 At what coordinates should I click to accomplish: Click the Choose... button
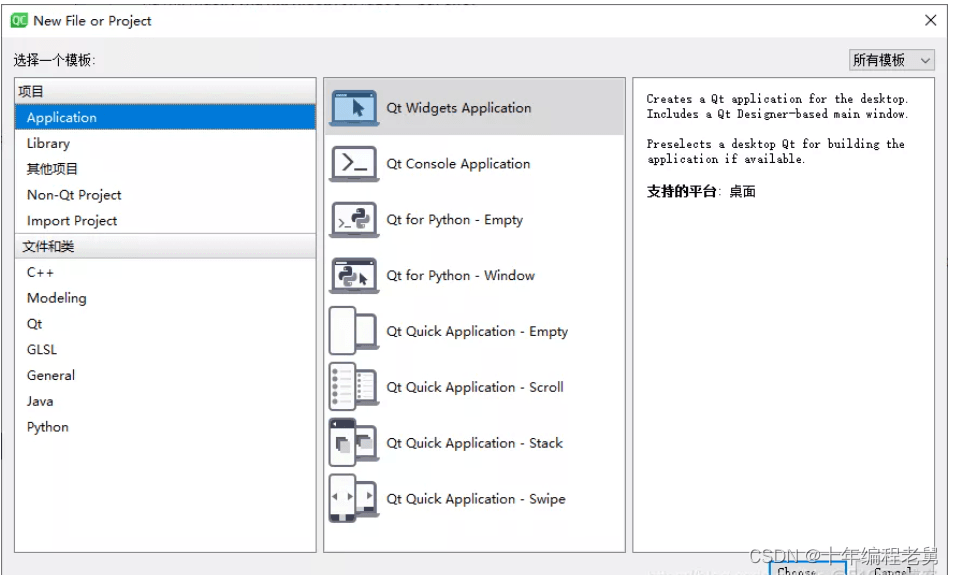click(807, 569)
